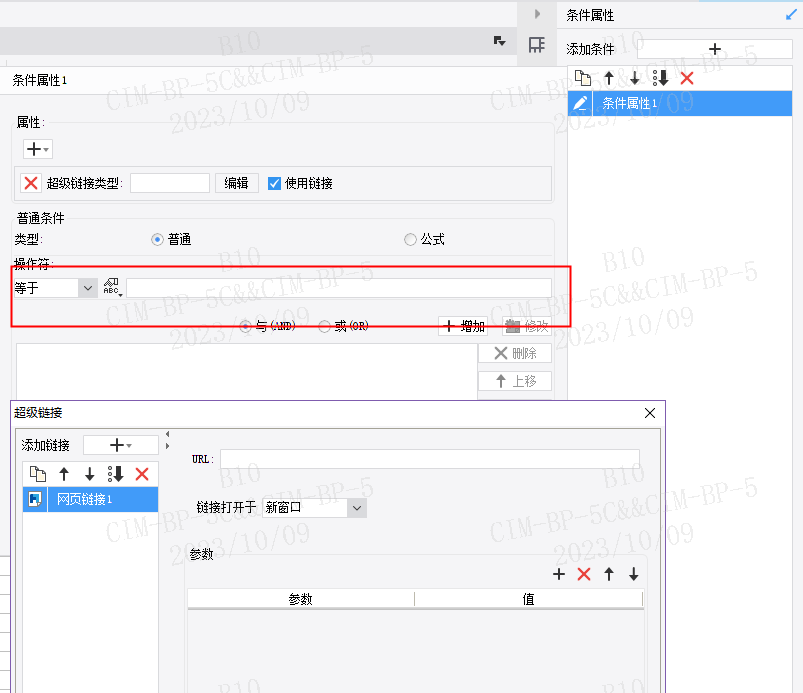This screenshot has height=693, width=803.
Task: Click sort icon in condition attributes toolbar
Action: (660, 78)
